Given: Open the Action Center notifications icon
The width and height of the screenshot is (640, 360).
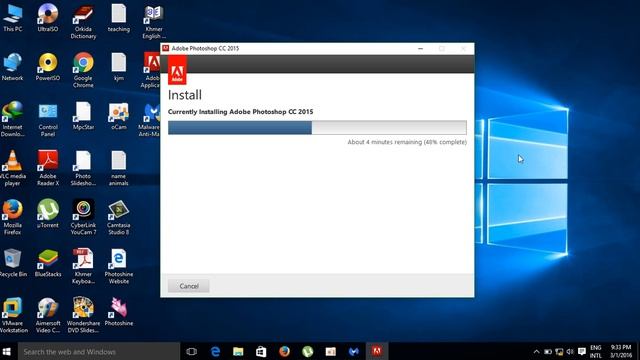Looking at the screenshot, I should click(x=582, y=351).
